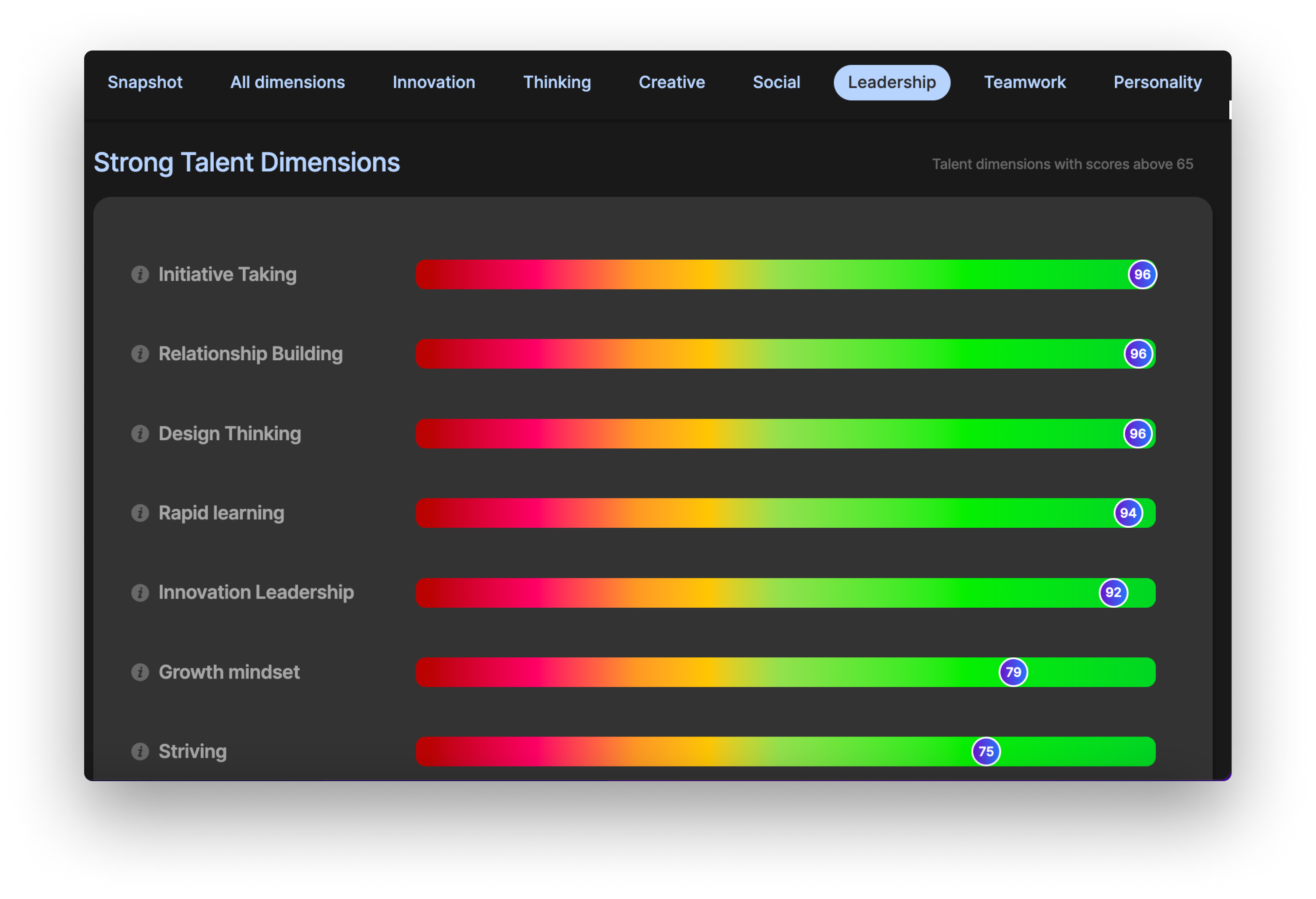Viewport: 1316px width, 899px height.
Task: Open info icon beside Striving
Action: (x=140, y=751)
